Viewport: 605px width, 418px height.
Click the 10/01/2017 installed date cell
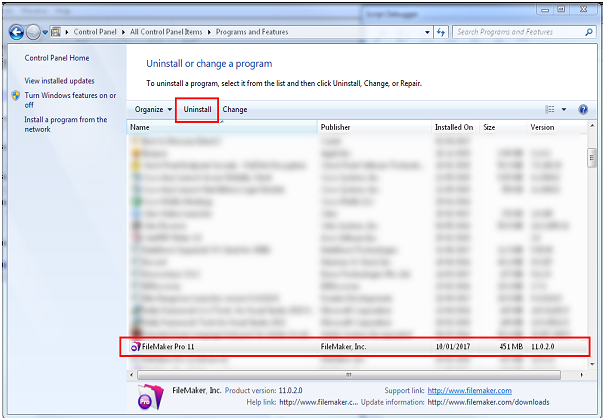point(453,347)
